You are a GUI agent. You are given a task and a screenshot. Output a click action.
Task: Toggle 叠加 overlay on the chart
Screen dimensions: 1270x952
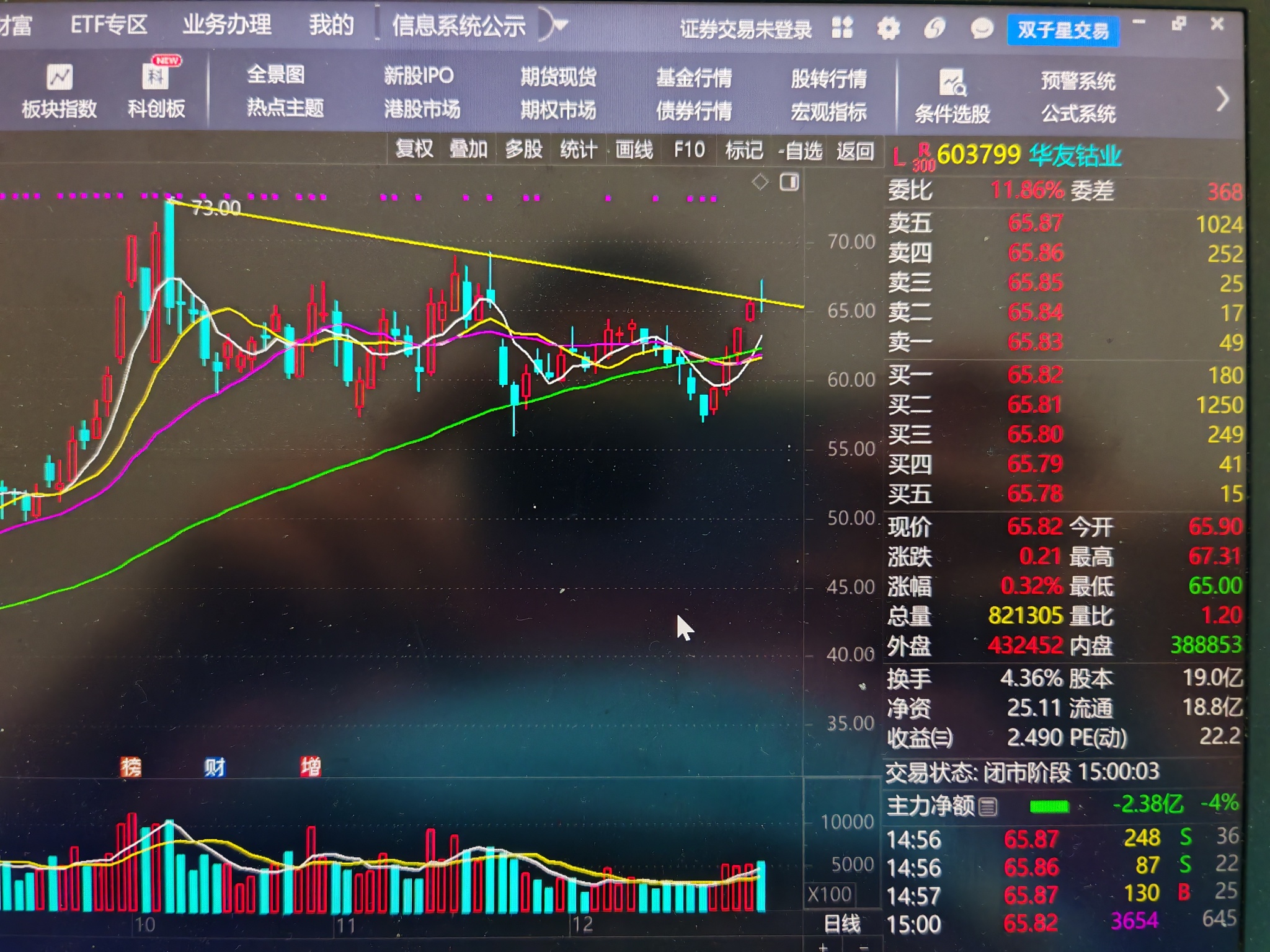468,149
